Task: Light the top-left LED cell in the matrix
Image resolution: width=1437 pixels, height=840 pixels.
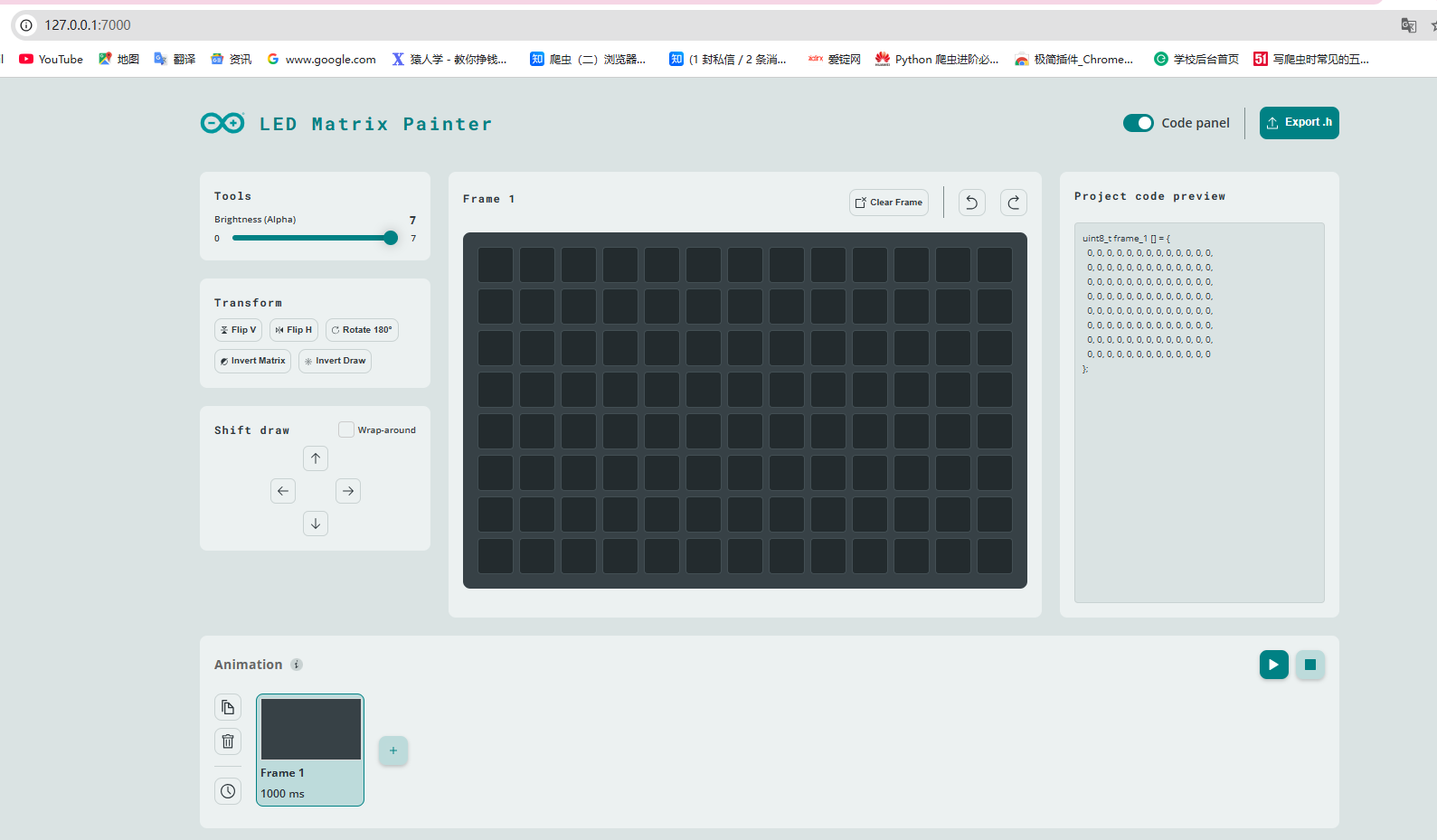Action: point(496,265)
